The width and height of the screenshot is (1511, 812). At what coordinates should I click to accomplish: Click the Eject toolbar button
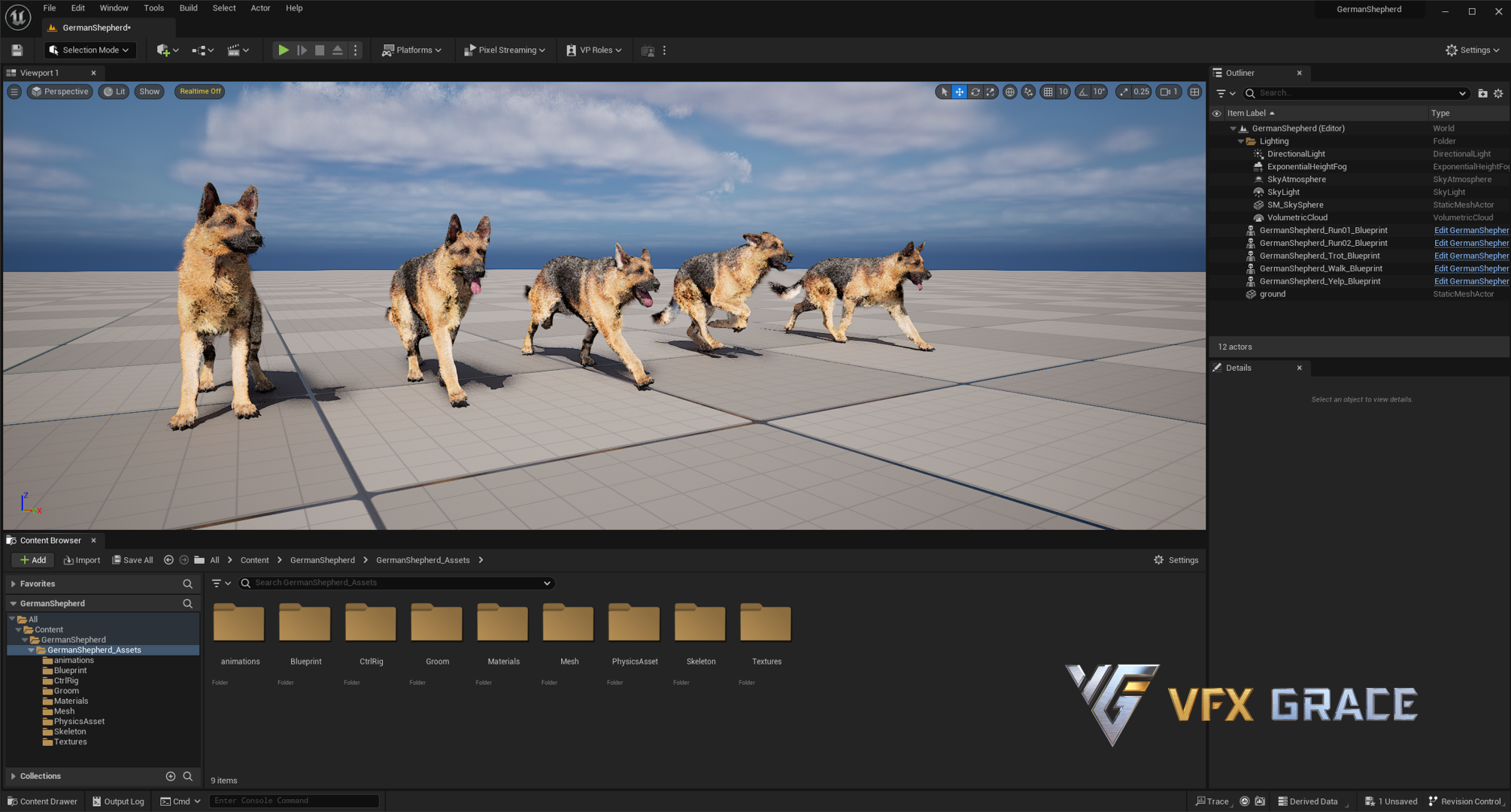click(338, 50)
